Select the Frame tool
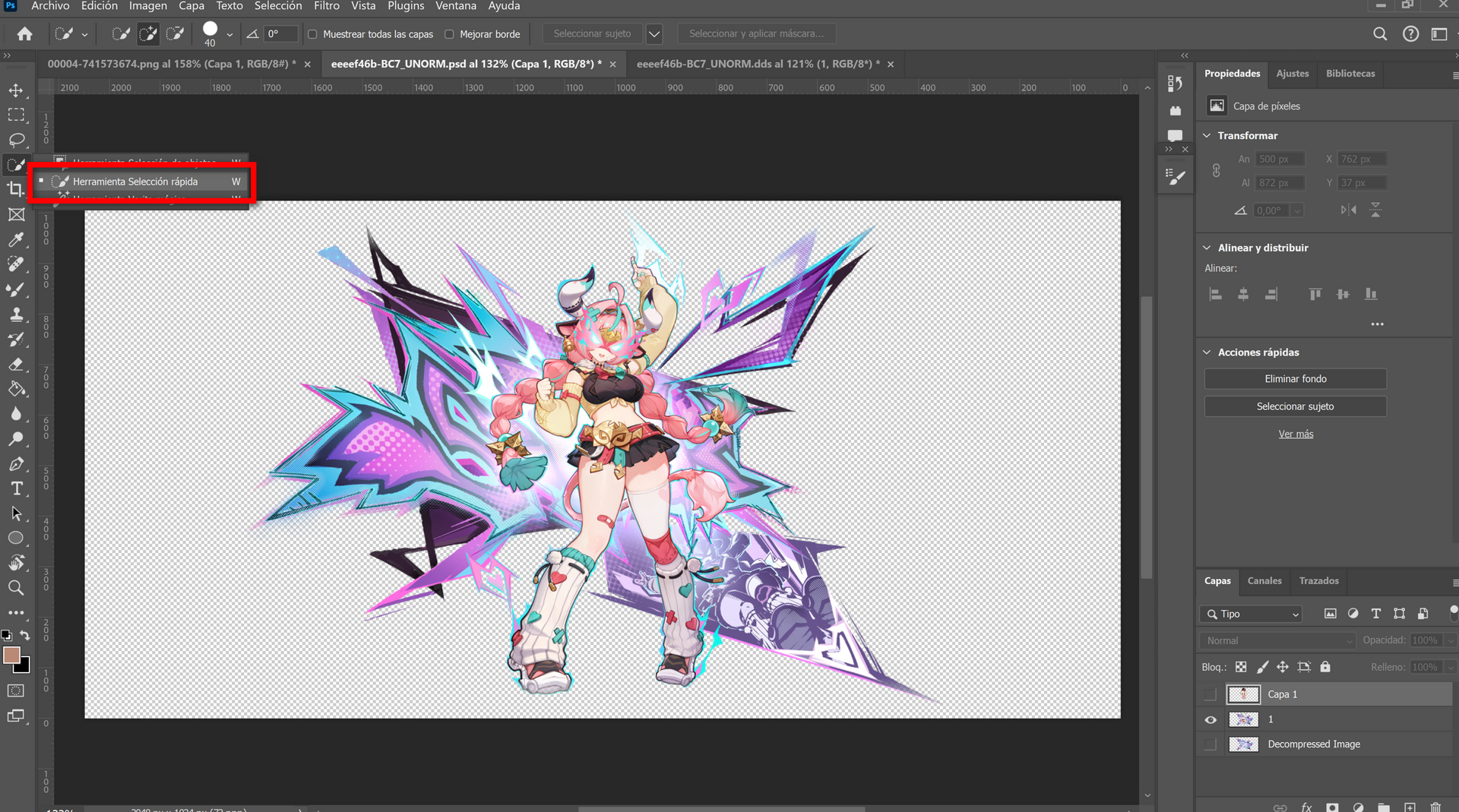 (16, 215)
